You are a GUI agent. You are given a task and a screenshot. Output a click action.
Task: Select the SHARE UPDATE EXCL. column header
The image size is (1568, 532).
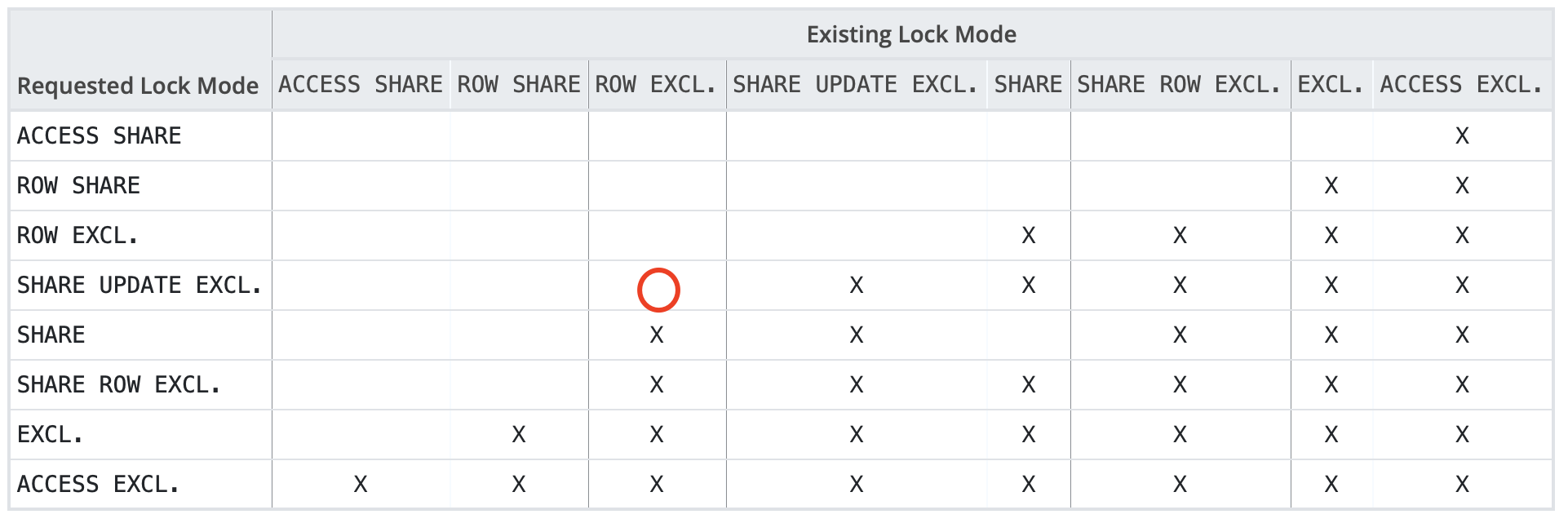pyautogui.click(x=856, y=85)
